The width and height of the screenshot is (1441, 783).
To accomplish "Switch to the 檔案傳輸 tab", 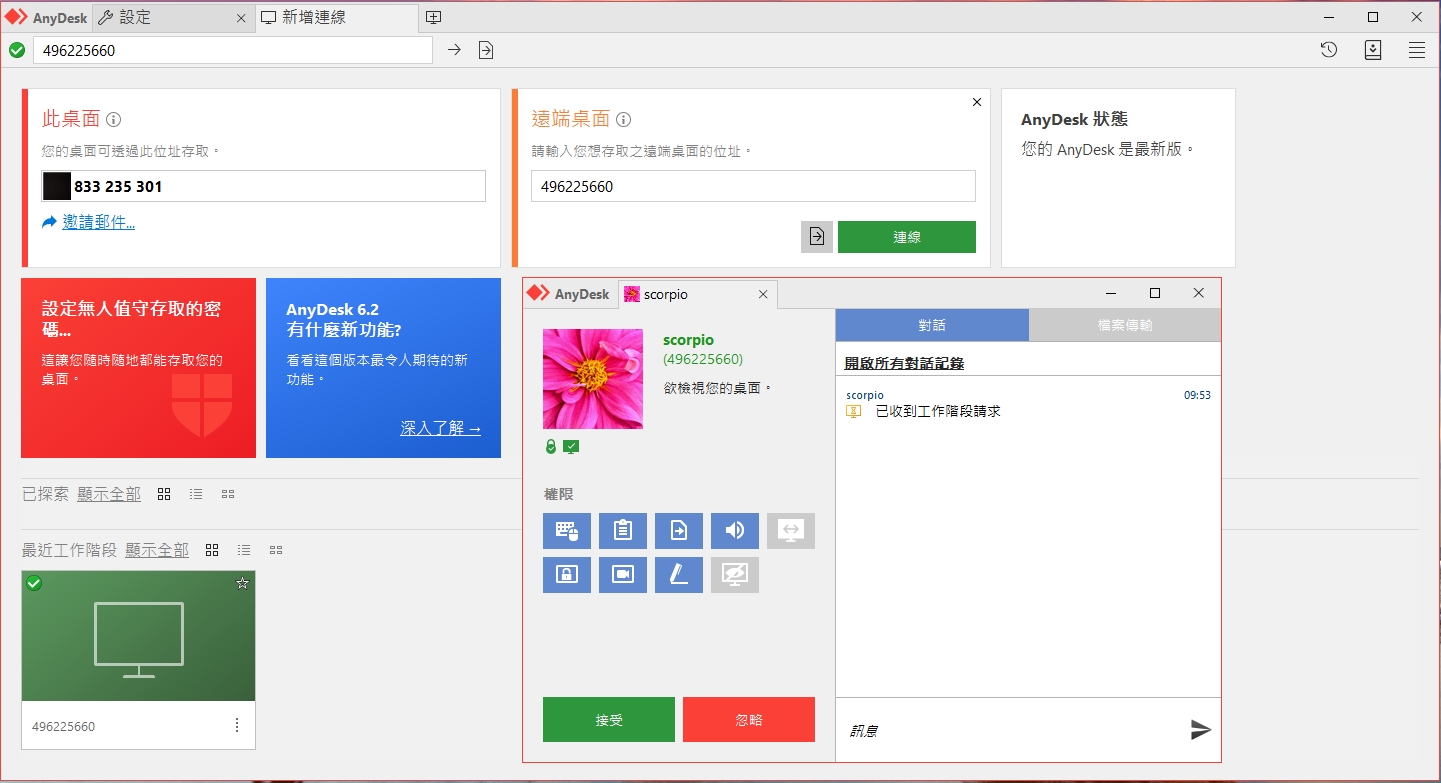I will pyautogui.click(x=1124, y=324).
